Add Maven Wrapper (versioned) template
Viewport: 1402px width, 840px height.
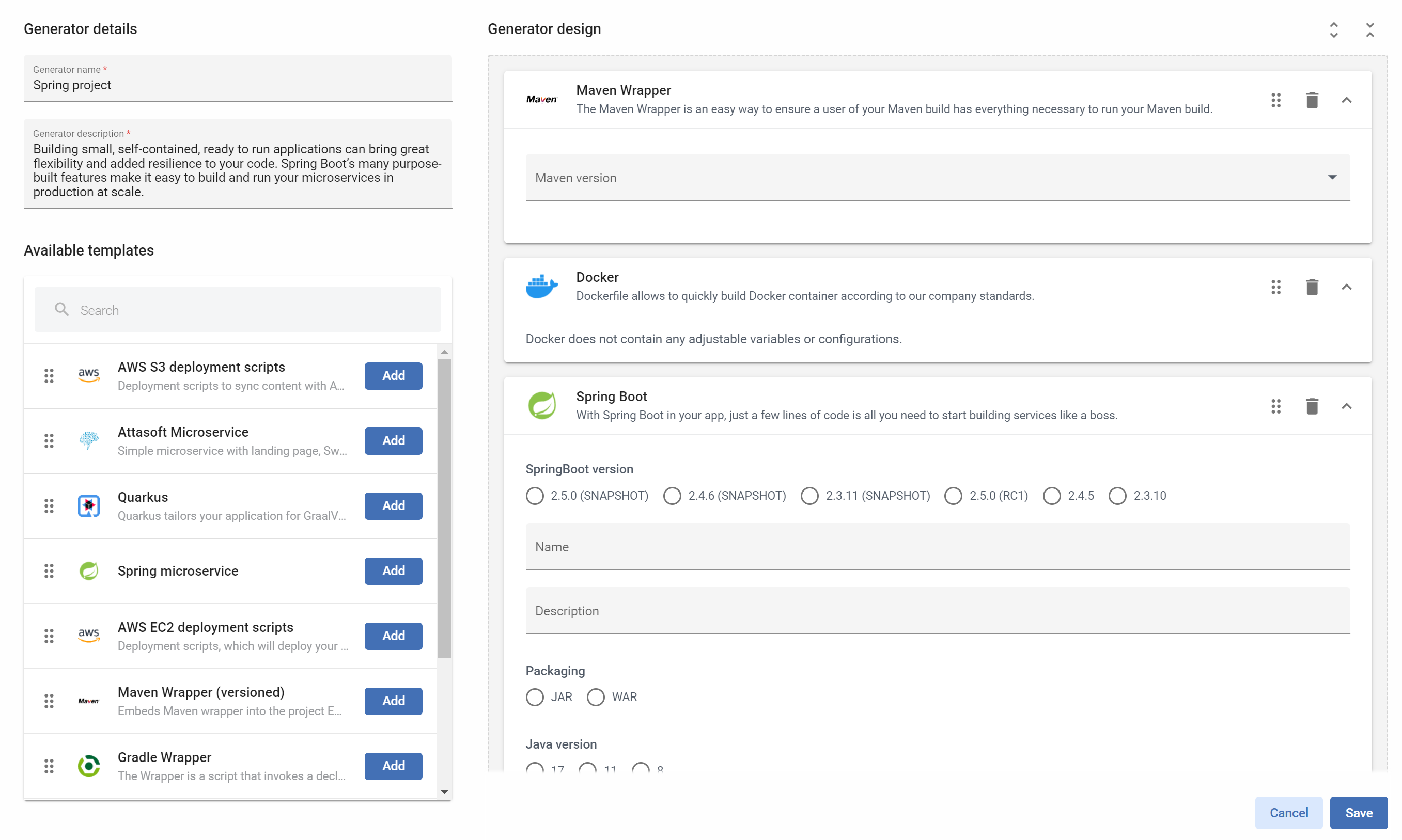click(393, 701)
